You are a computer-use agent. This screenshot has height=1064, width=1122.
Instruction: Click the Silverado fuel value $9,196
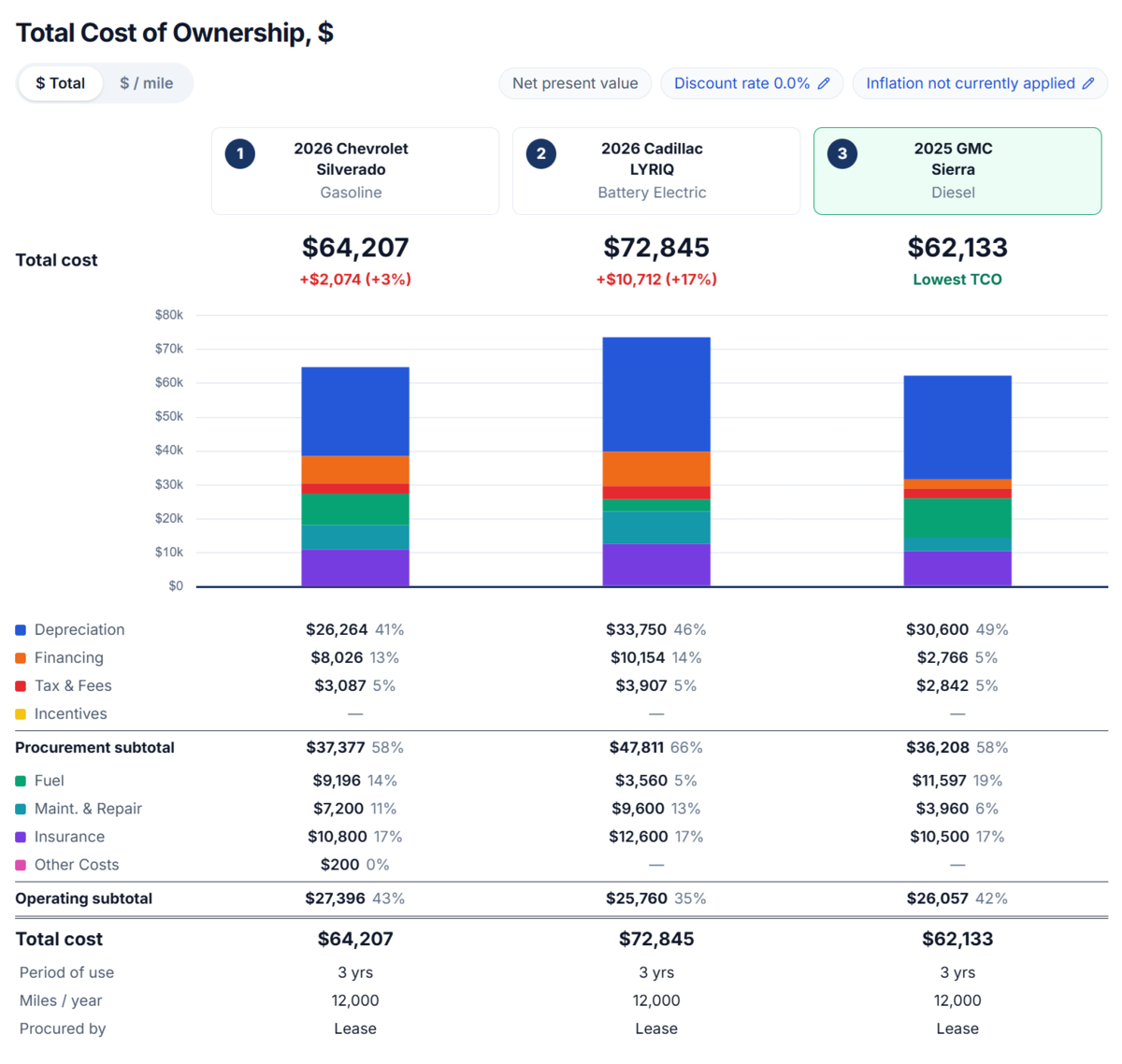point(338,781)
